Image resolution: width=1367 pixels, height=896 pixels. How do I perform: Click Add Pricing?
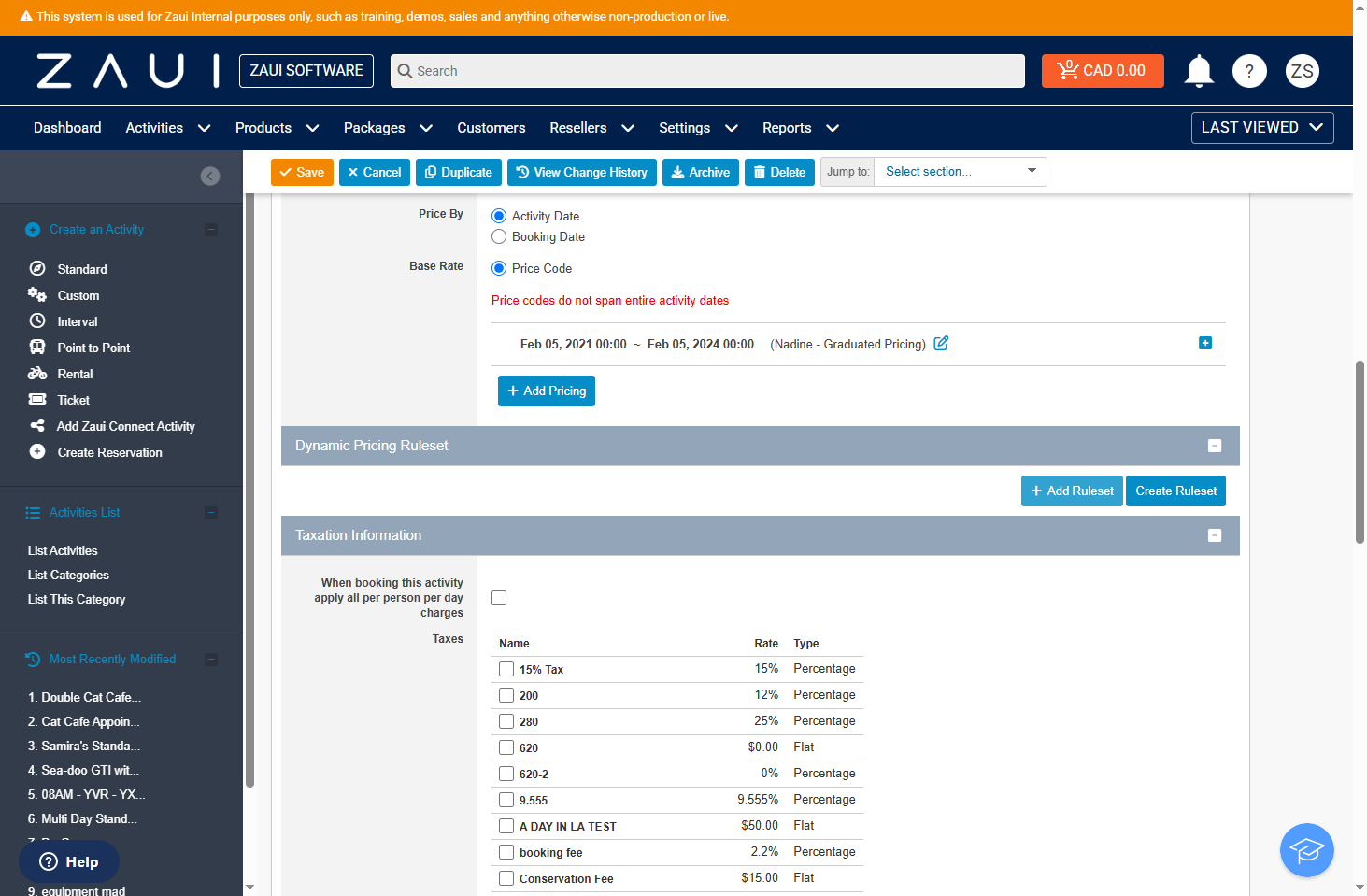tap(547, 391)
